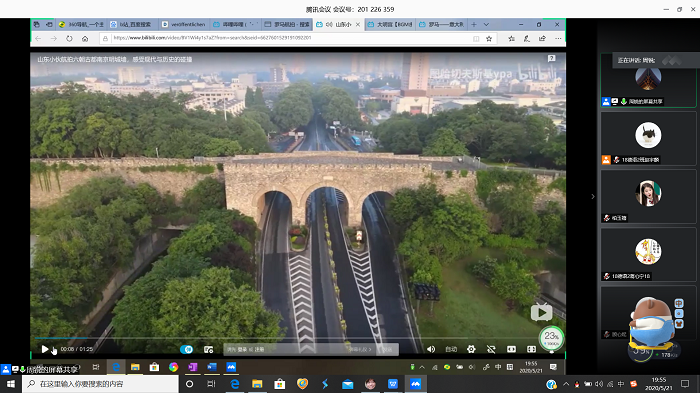Click the Windows taskbar search box

pyautogui.click(x=100, y=384)
